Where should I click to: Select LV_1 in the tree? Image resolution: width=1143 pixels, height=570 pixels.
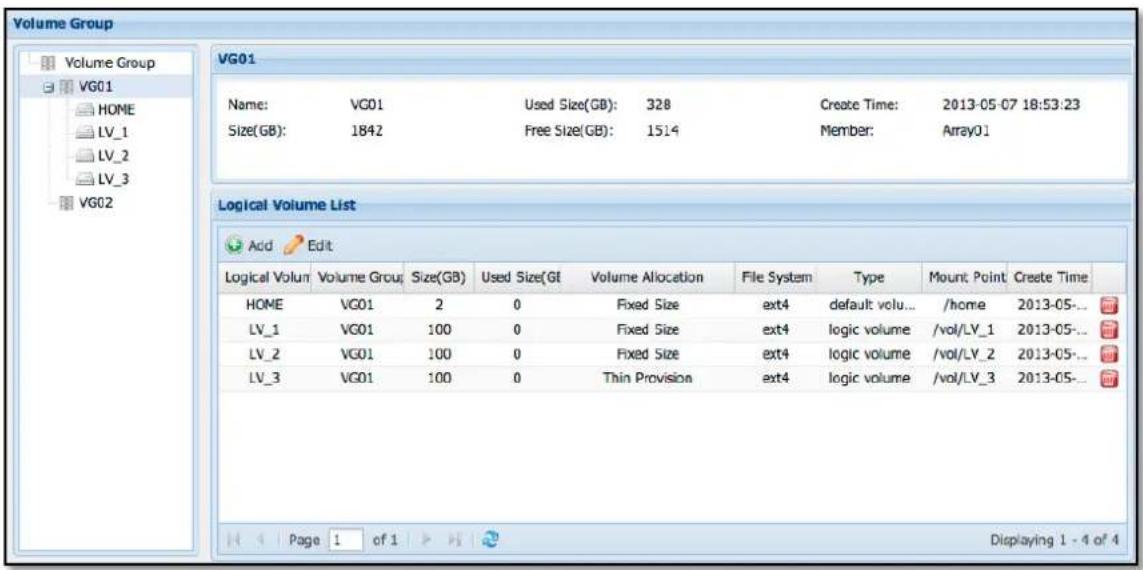pyautogui.click(x=113, y=133)
